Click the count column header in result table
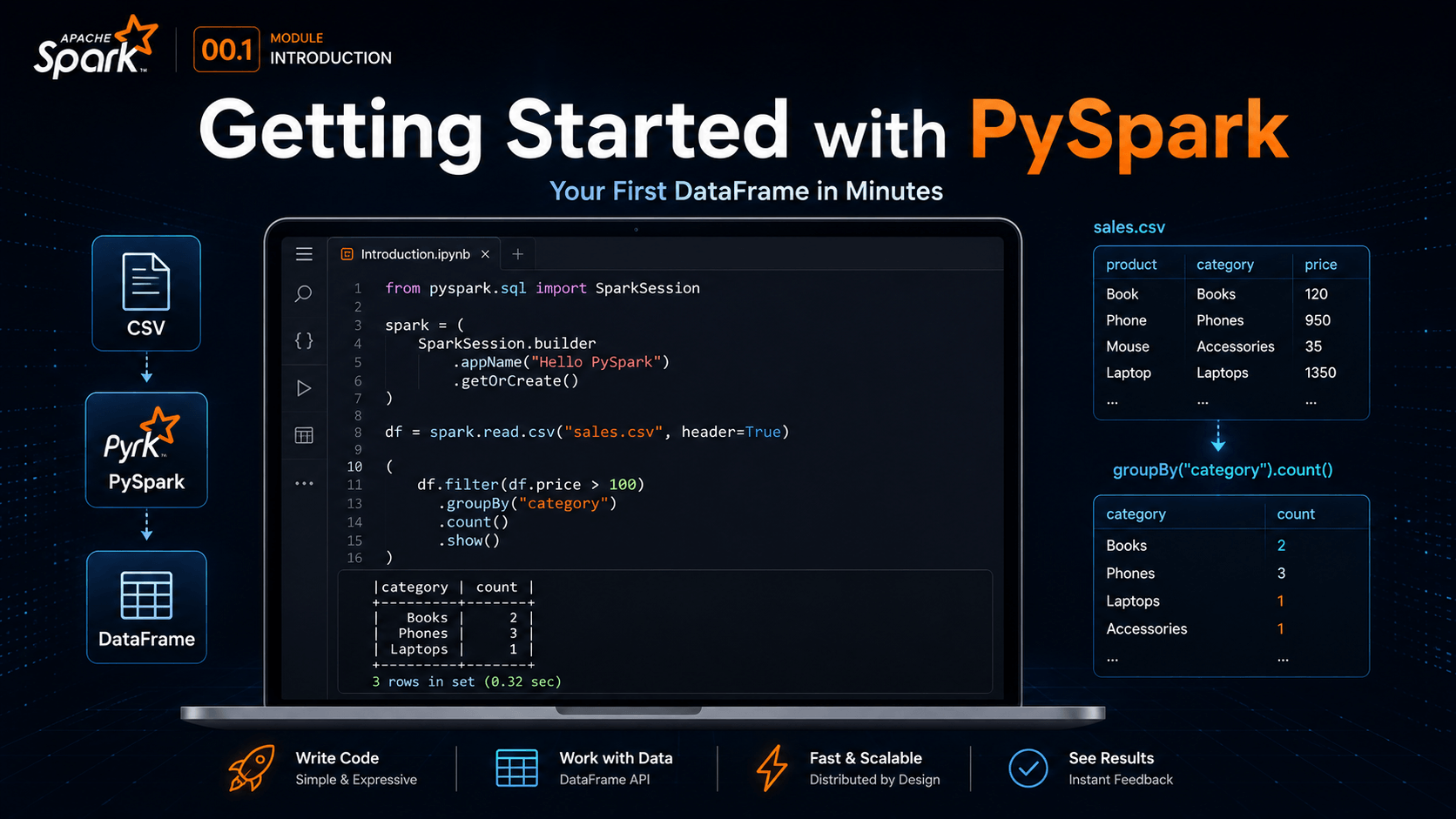 coord(1296,514)
